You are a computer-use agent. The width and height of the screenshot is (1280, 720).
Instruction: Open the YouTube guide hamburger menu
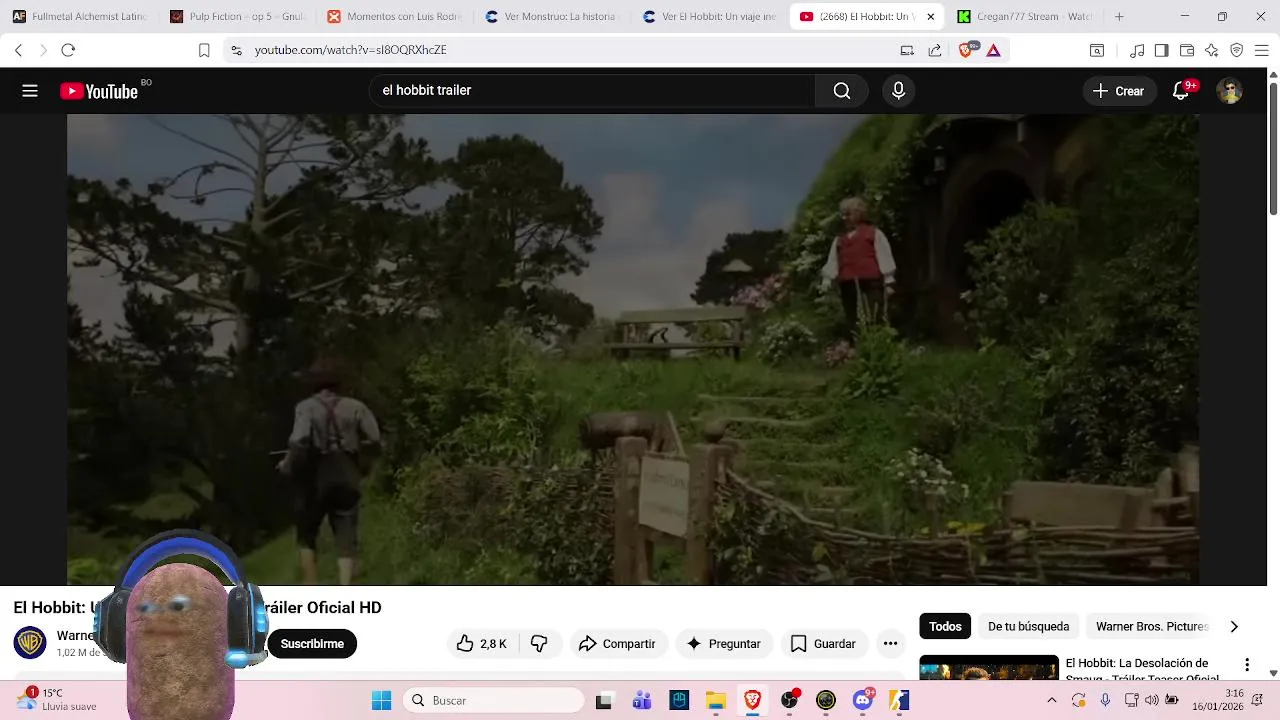click(30, 91)
